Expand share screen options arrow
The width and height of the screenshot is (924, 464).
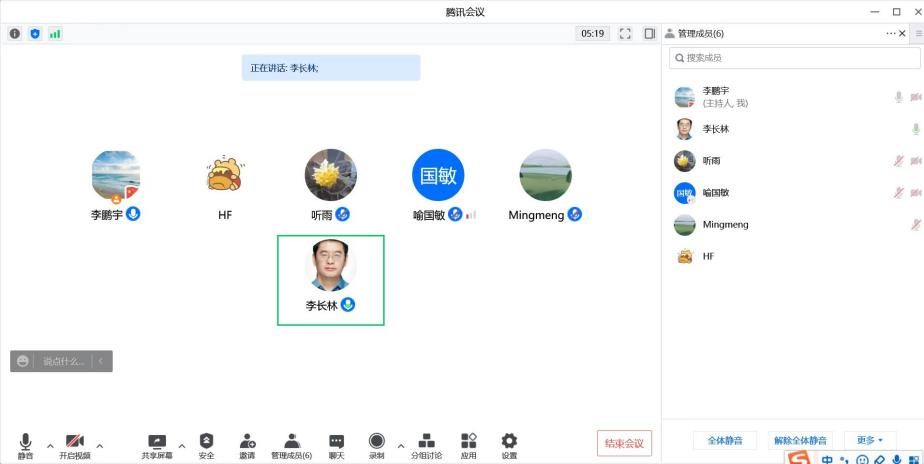181,445
